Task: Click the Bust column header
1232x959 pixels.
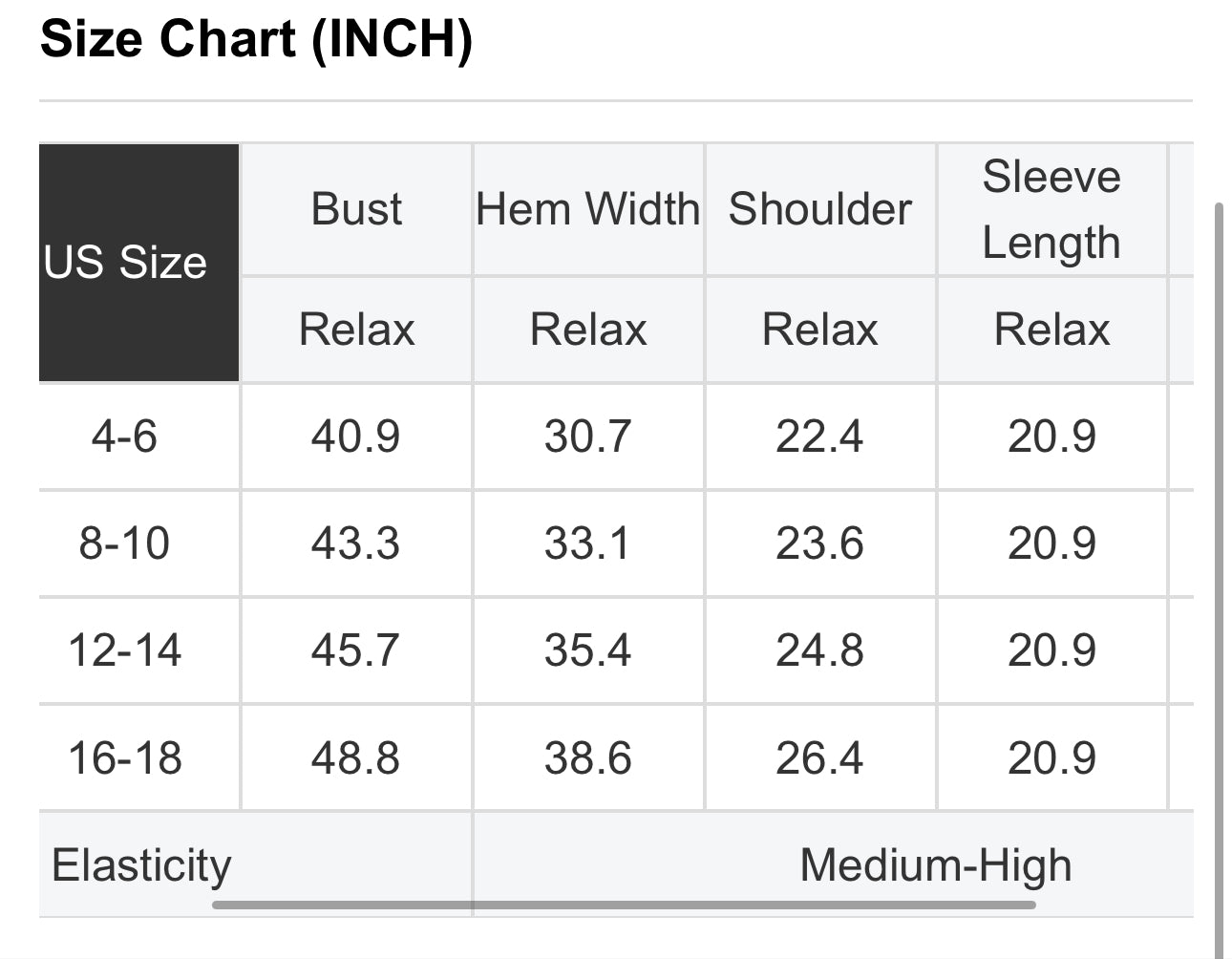Action: coord(356,209)
